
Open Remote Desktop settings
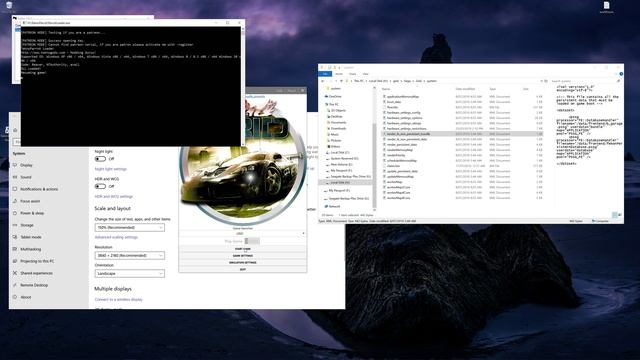(x=34, y=285)
